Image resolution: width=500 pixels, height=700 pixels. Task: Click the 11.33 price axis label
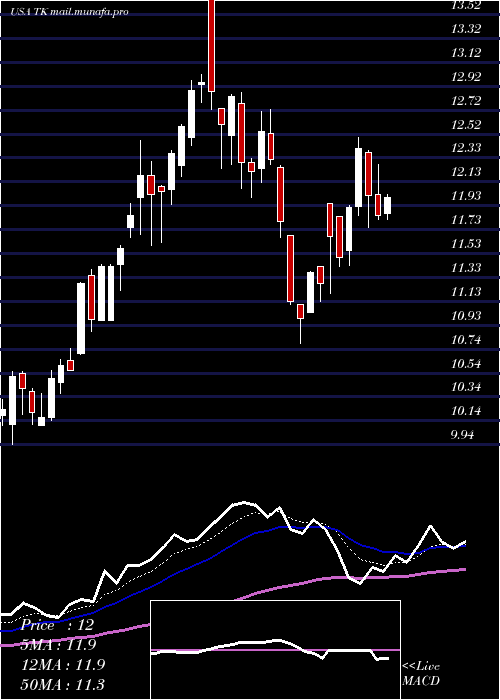coord(466,268)
